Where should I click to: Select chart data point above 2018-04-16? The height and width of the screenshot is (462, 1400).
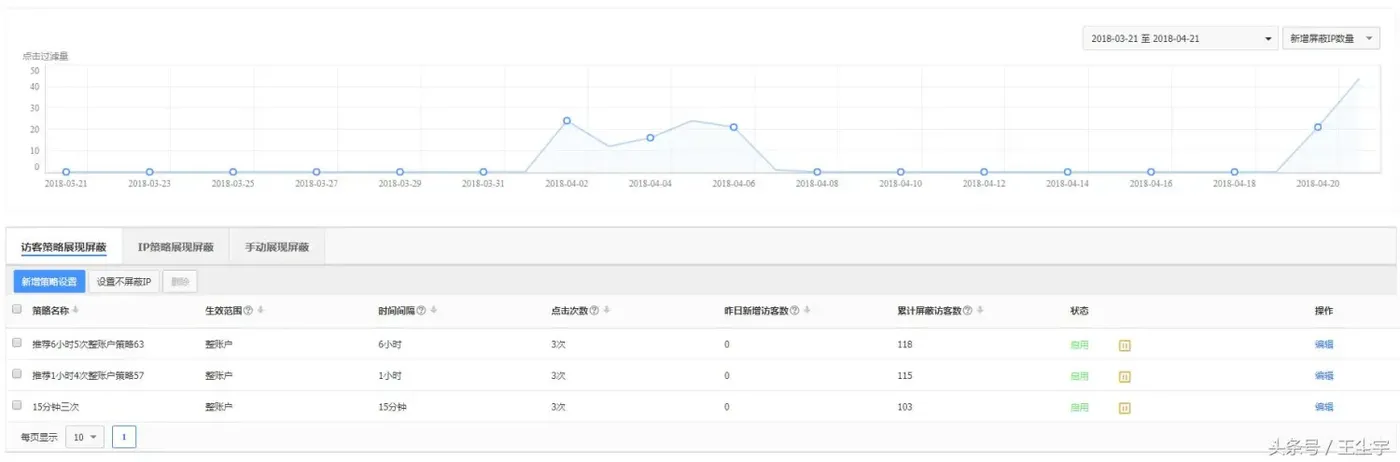click(1151, 172)
